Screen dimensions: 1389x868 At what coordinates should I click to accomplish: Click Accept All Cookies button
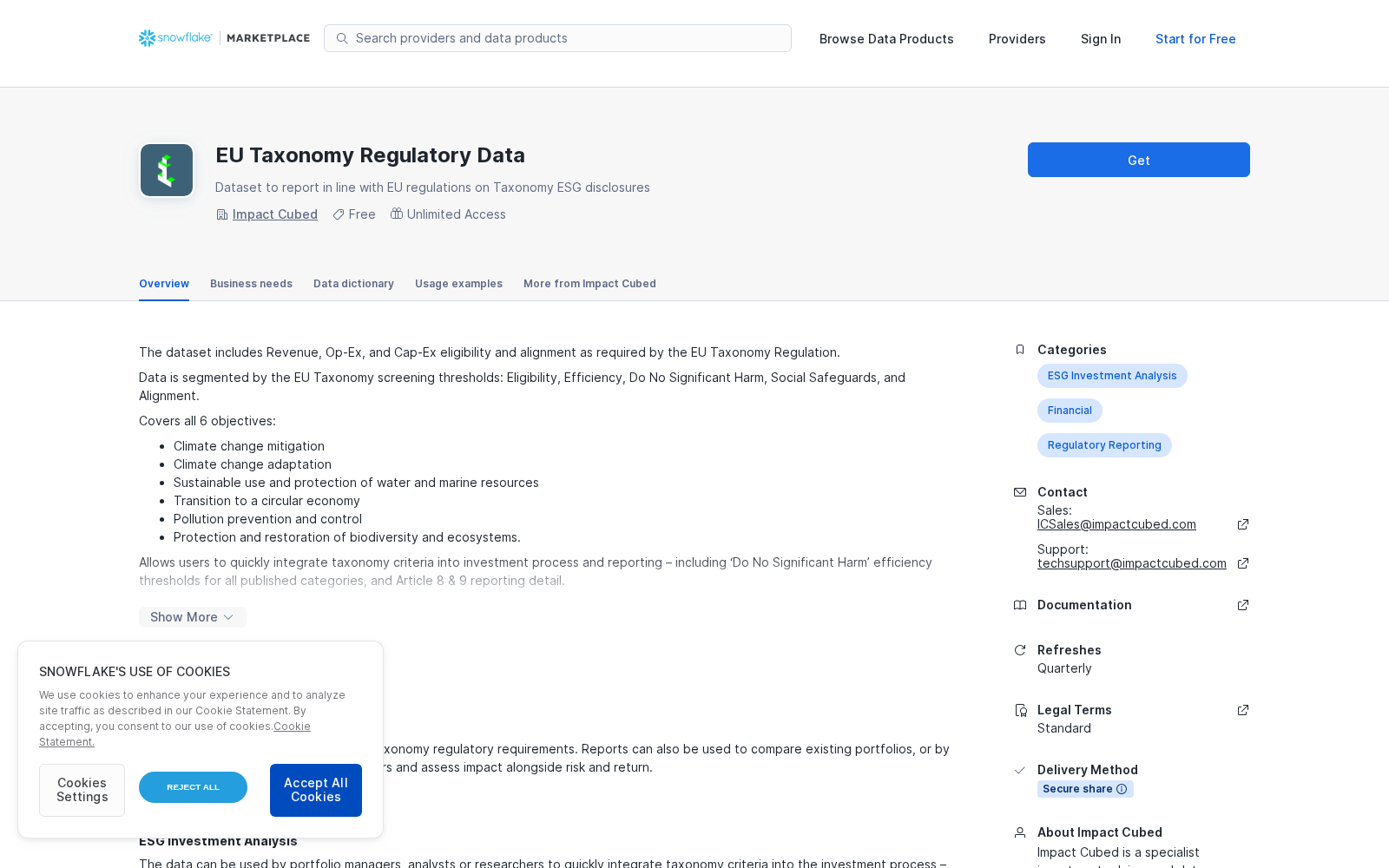316,790
